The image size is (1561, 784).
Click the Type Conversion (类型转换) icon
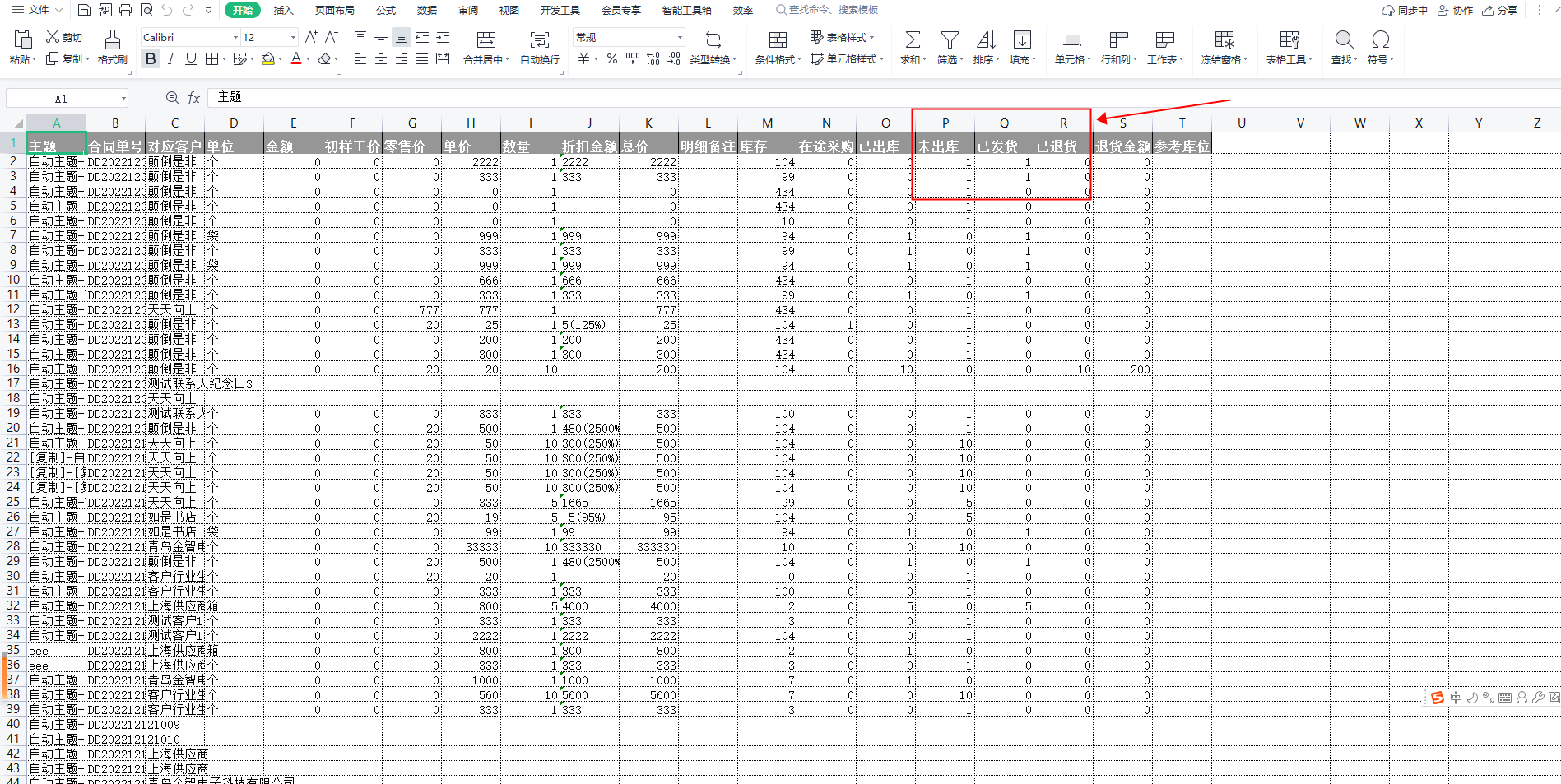(x=713, y=39)
